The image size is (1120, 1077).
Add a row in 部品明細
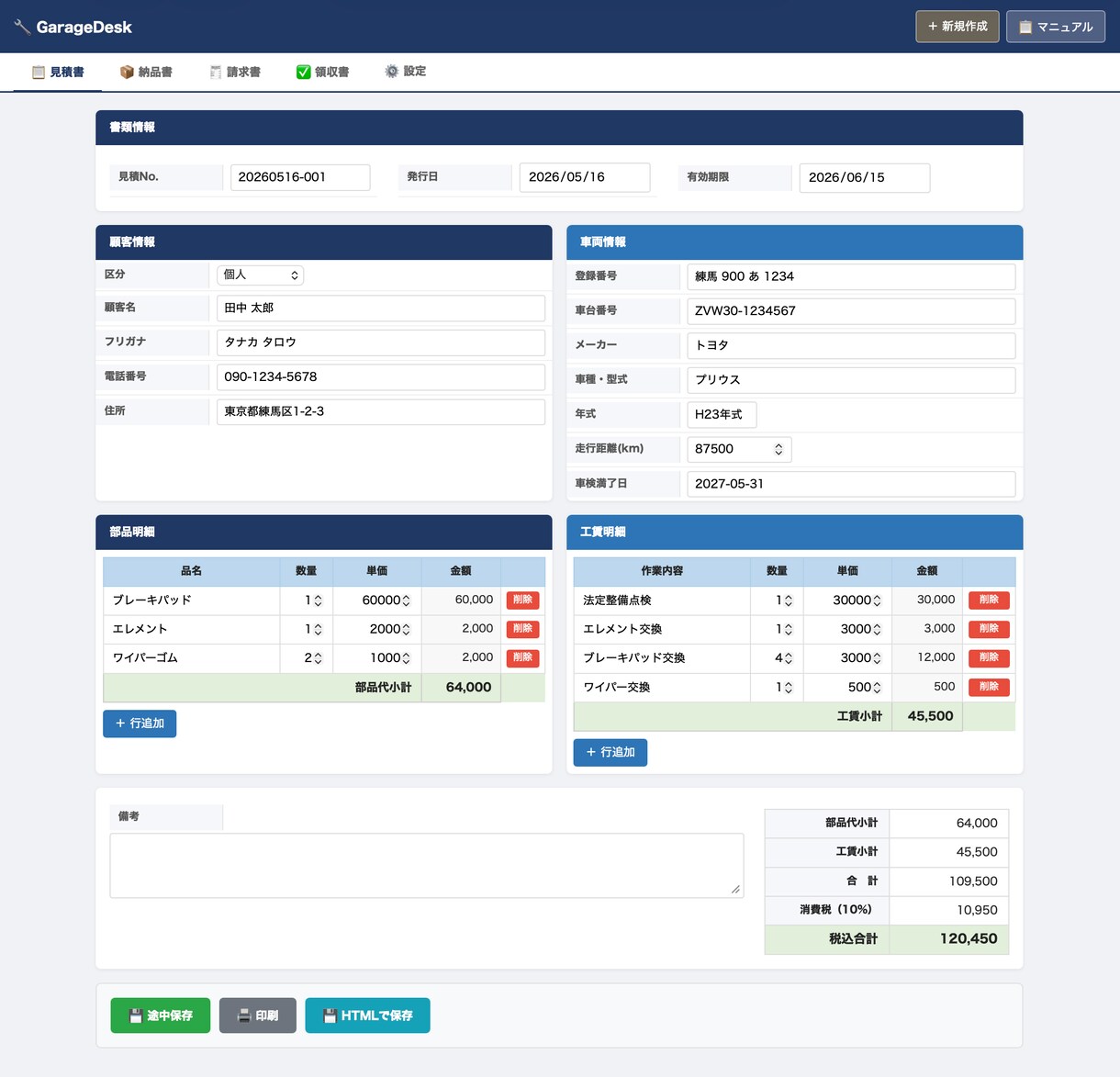(x=140, y=724)
